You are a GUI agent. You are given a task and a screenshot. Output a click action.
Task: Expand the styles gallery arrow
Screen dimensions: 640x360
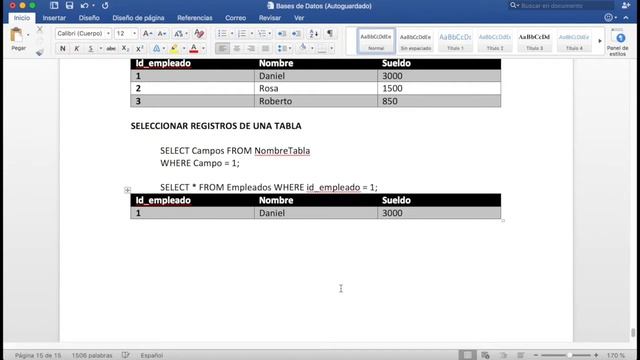click(600, 41)
